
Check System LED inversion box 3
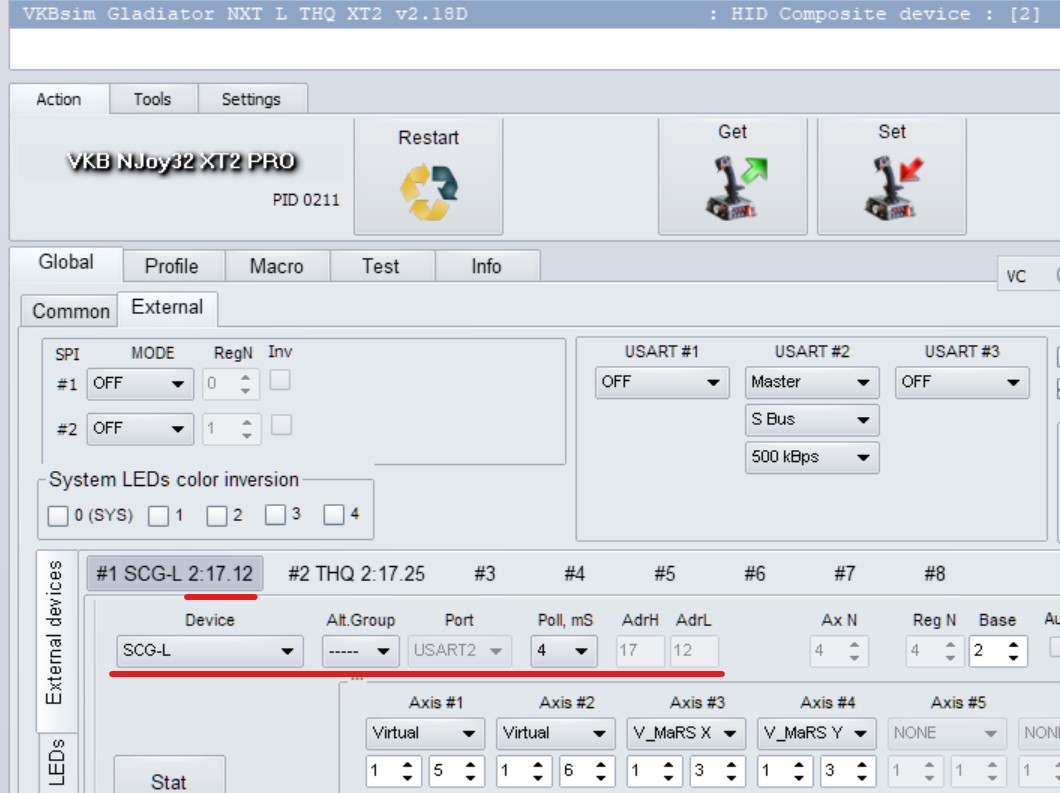click(275, 514)
